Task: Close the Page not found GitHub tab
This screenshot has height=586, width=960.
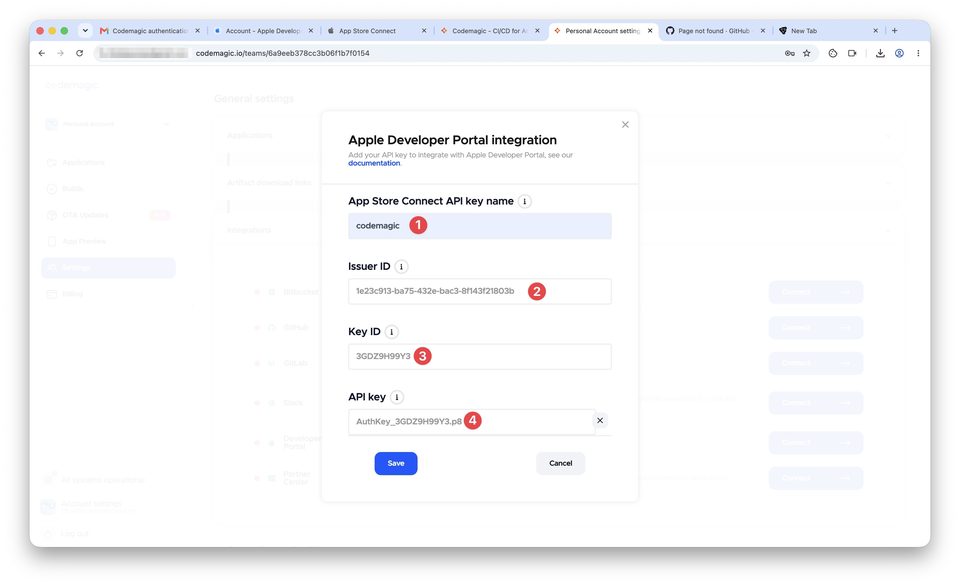Action: point(763,31)
